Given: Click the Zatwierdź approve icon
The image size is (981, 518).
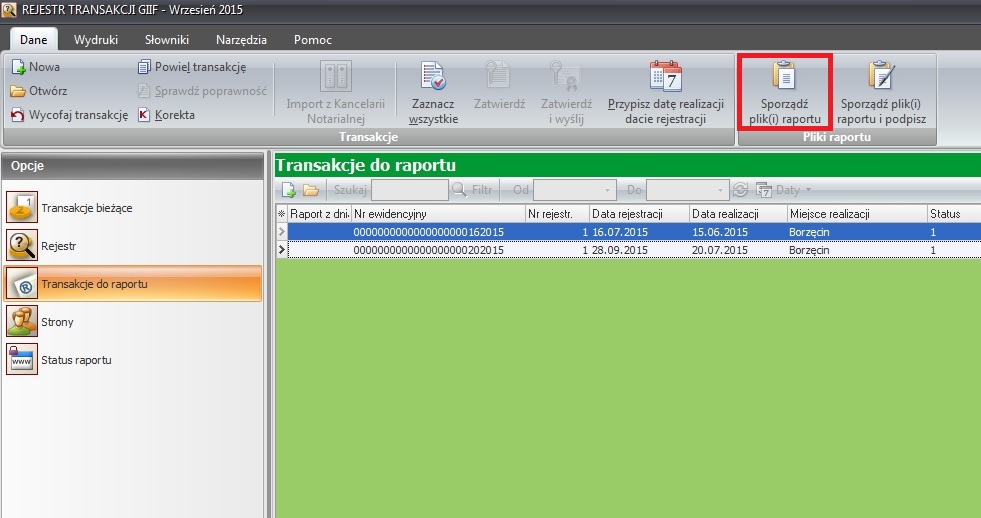Looking at the screenshot, I should 499,76.
